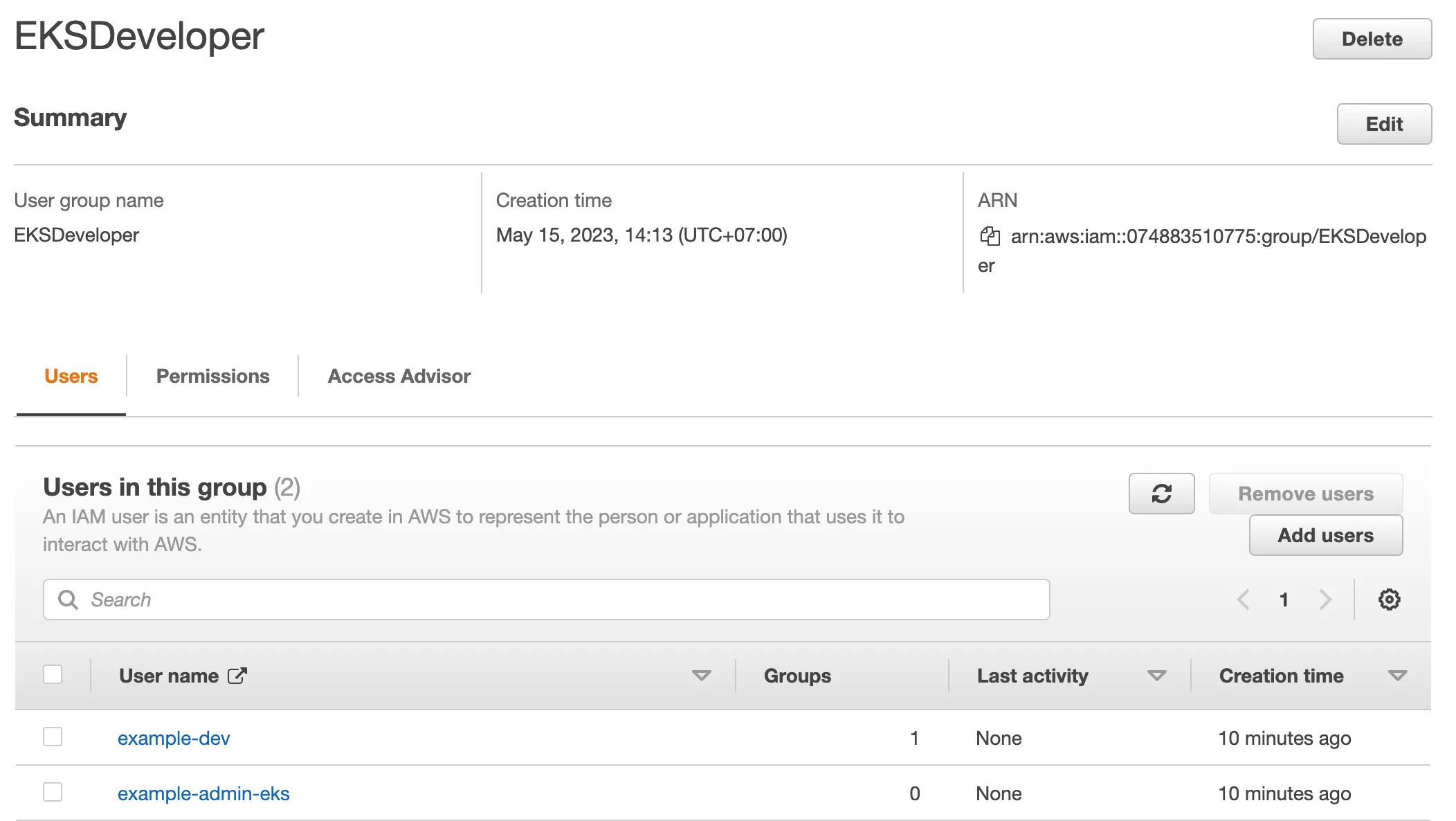The height and width of the screenshot is (821, 1456).
Task: Go to next page arrow
Action: coord(1325,599)
